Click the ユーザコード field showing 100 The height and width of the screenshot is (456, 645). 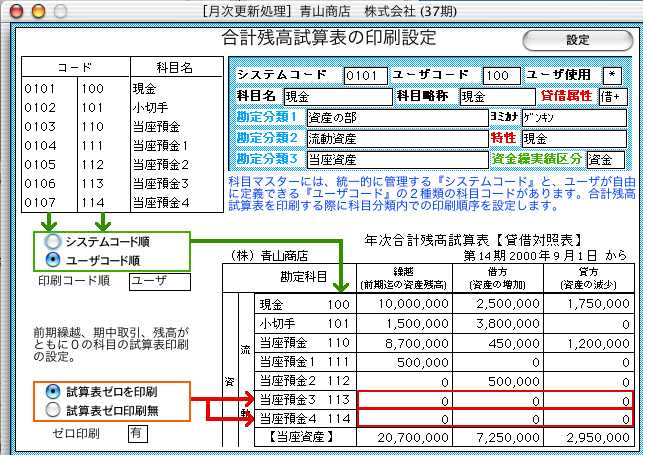pyautogui.click(x=496, y=76)
